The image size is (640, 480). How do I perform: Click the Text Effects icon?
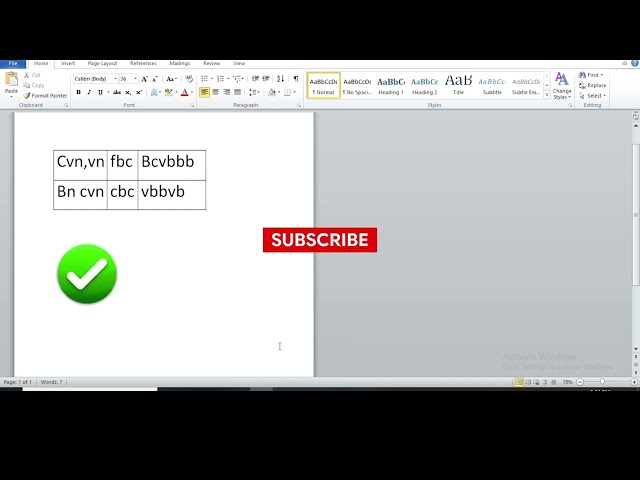click(154, 92)
